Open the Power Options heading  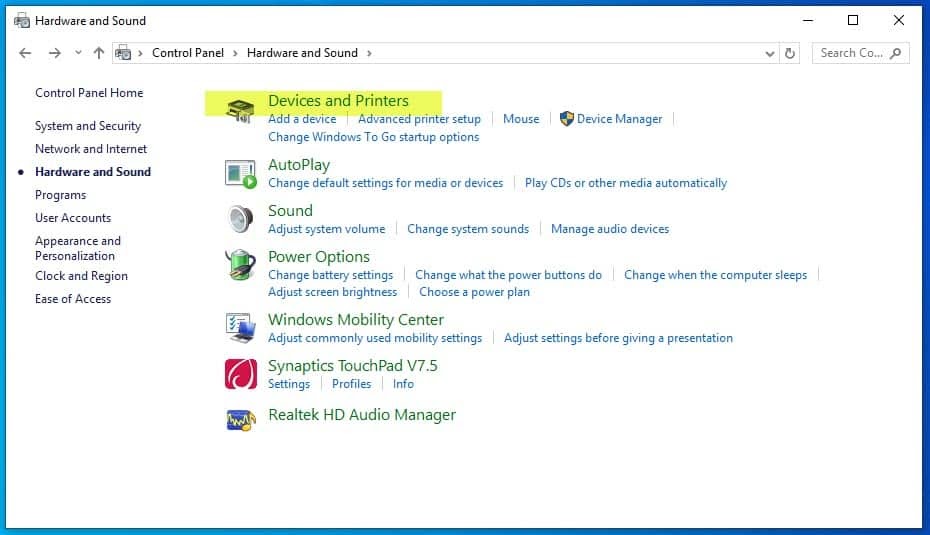[319, 257]
